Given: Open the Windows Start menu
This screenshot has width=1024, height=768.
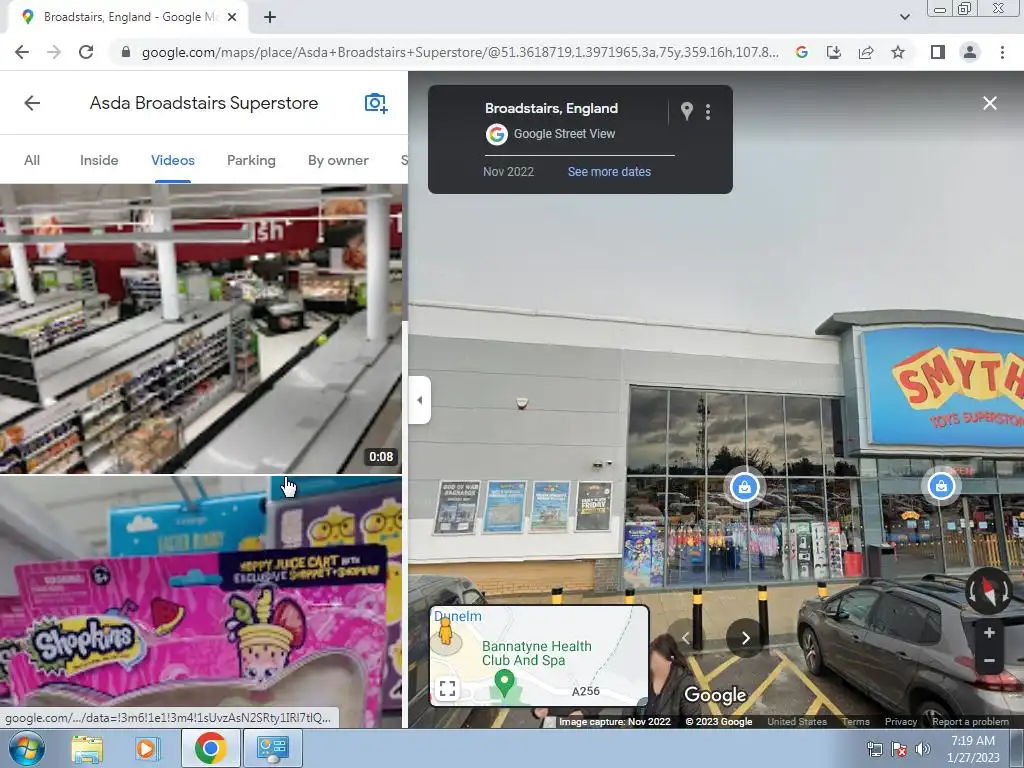Looking at the screenshot, I should coord(27,748).
